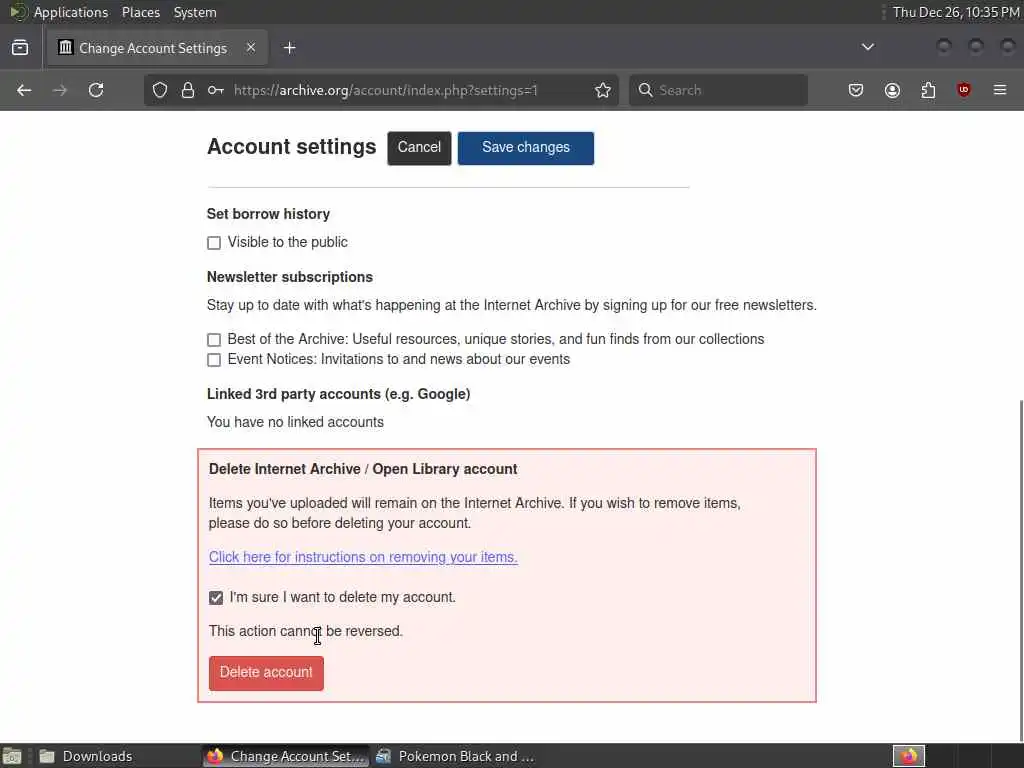Open tracking protection shield icon

pyautogui.click(x=160, y=90)
